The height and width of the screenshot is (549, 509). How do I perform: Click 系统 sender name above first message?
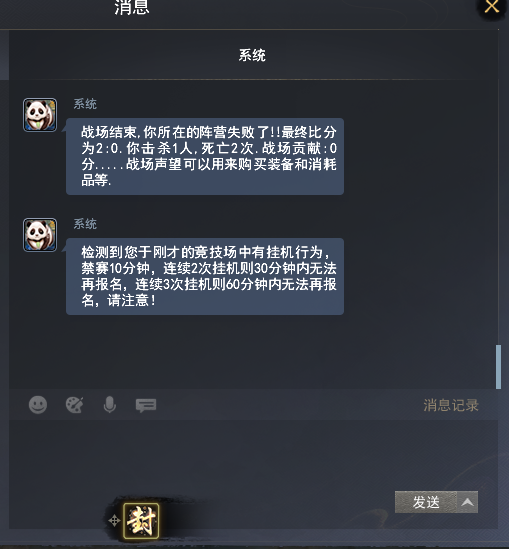pos(85,104)
